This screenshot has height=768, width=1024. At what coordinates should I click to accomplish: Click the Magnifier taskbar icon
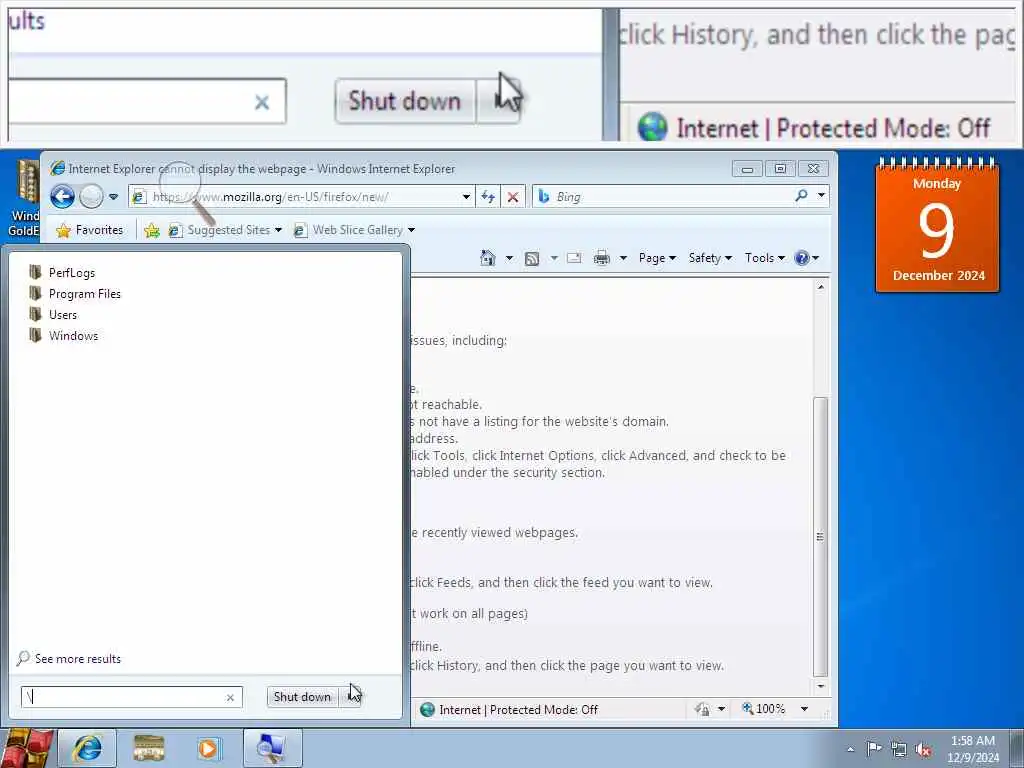272,748
